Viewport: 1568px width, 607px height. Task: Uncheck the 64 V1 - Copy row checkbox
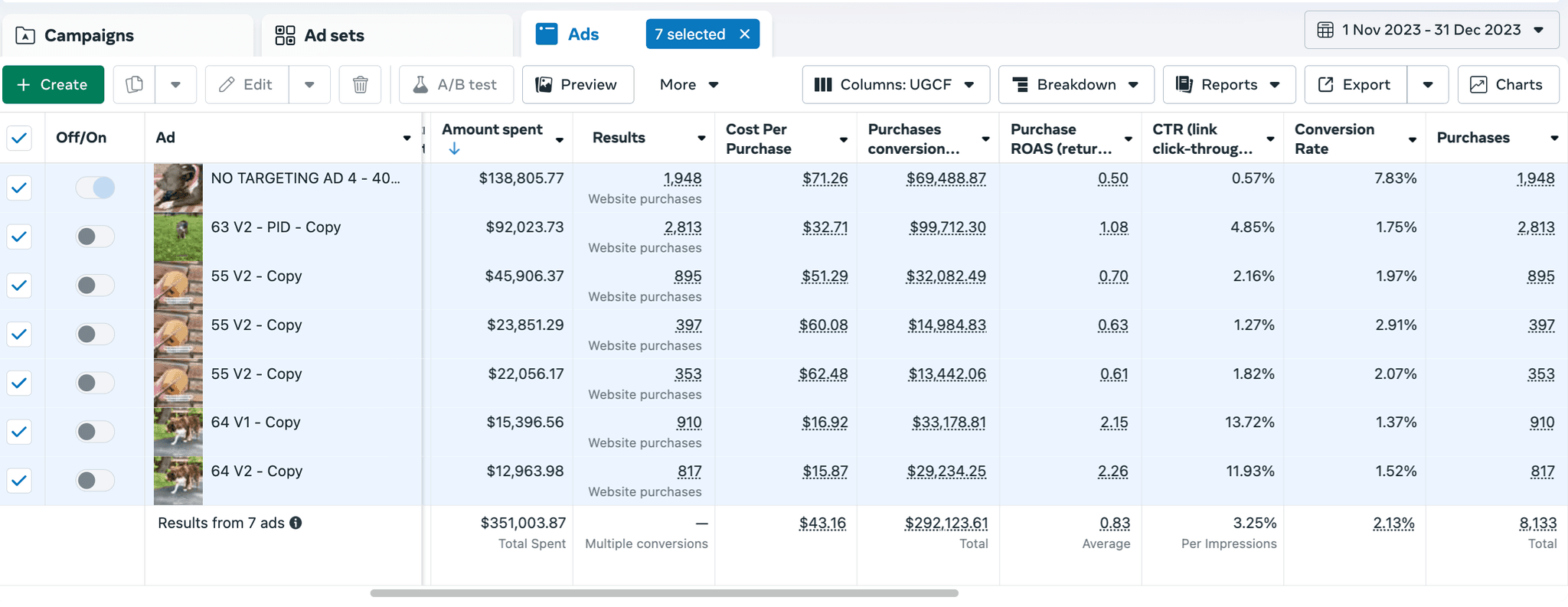[x=19, y=432]
